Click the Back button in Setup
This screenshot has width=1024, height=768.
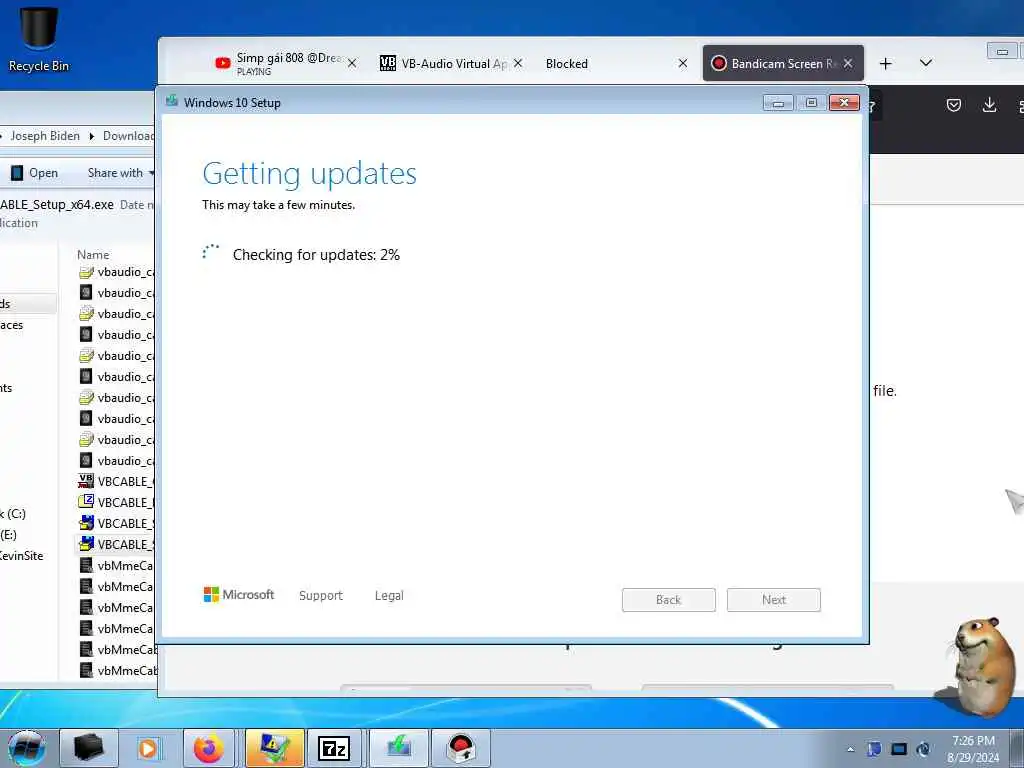(669, 600)
